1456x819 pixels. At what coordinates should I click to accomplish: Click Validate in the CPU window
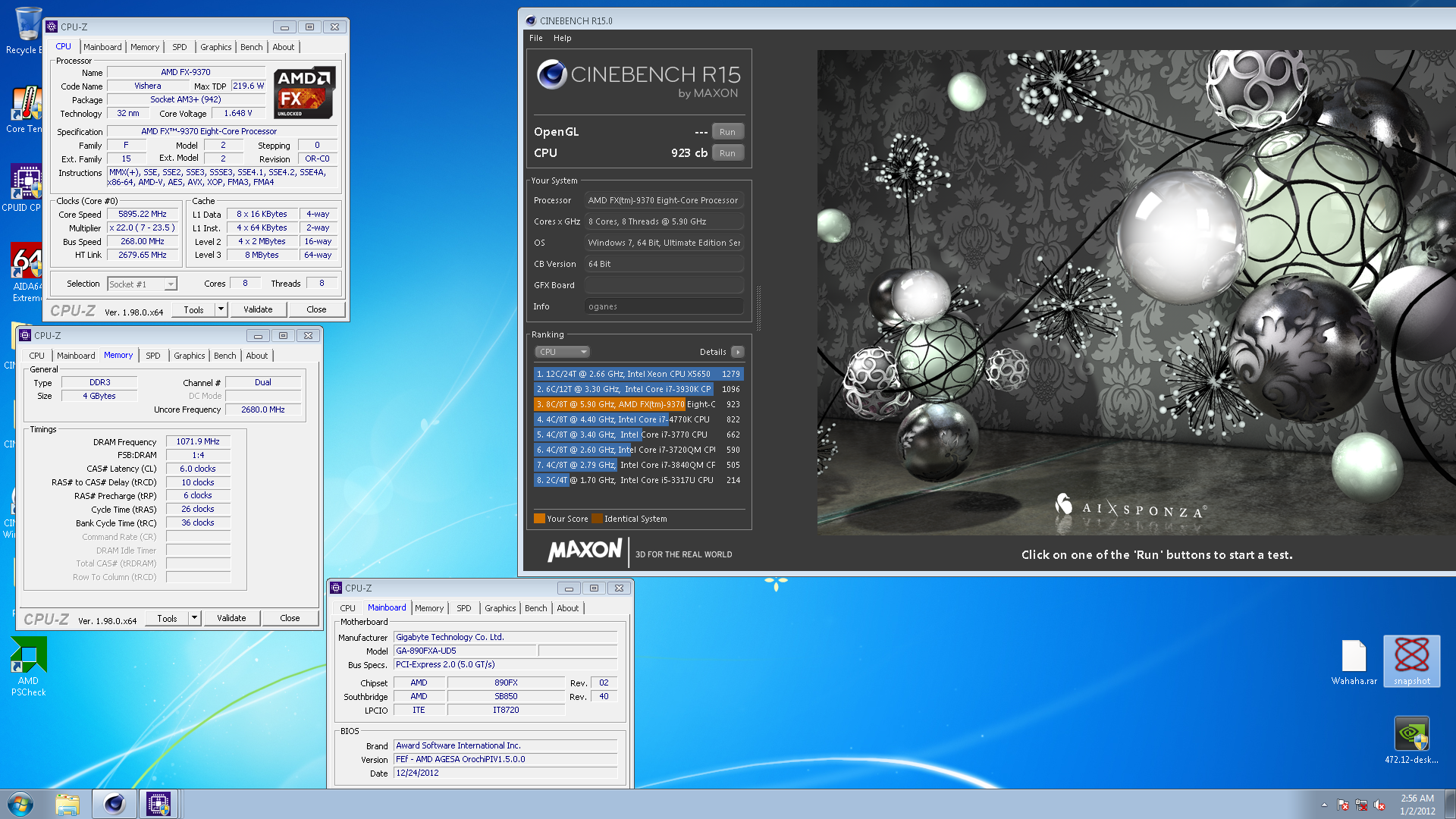tap(258, 309)
